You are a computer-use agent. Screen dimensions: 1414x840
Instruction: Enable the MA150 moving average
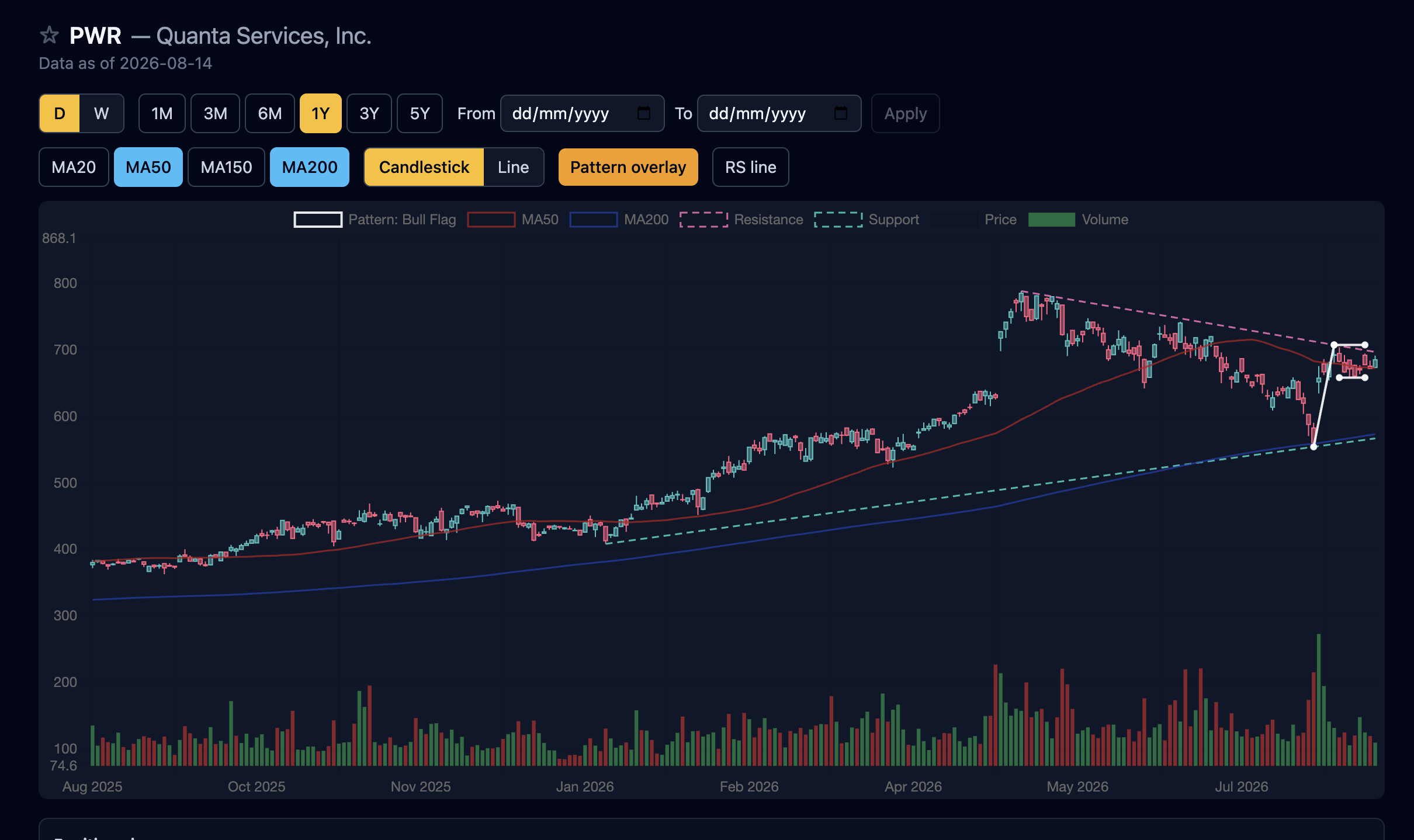click(x=226, y=167)
